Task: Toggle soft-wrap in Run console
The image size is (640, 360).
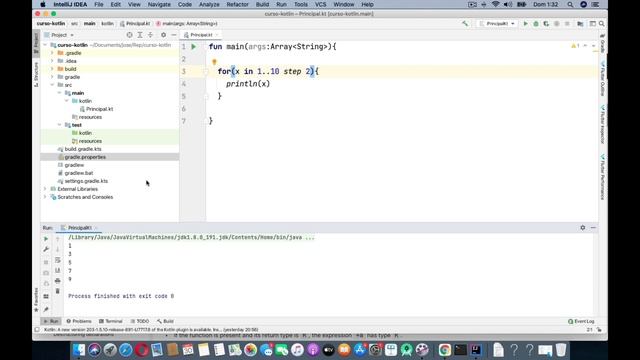Action: click(58, 260)
